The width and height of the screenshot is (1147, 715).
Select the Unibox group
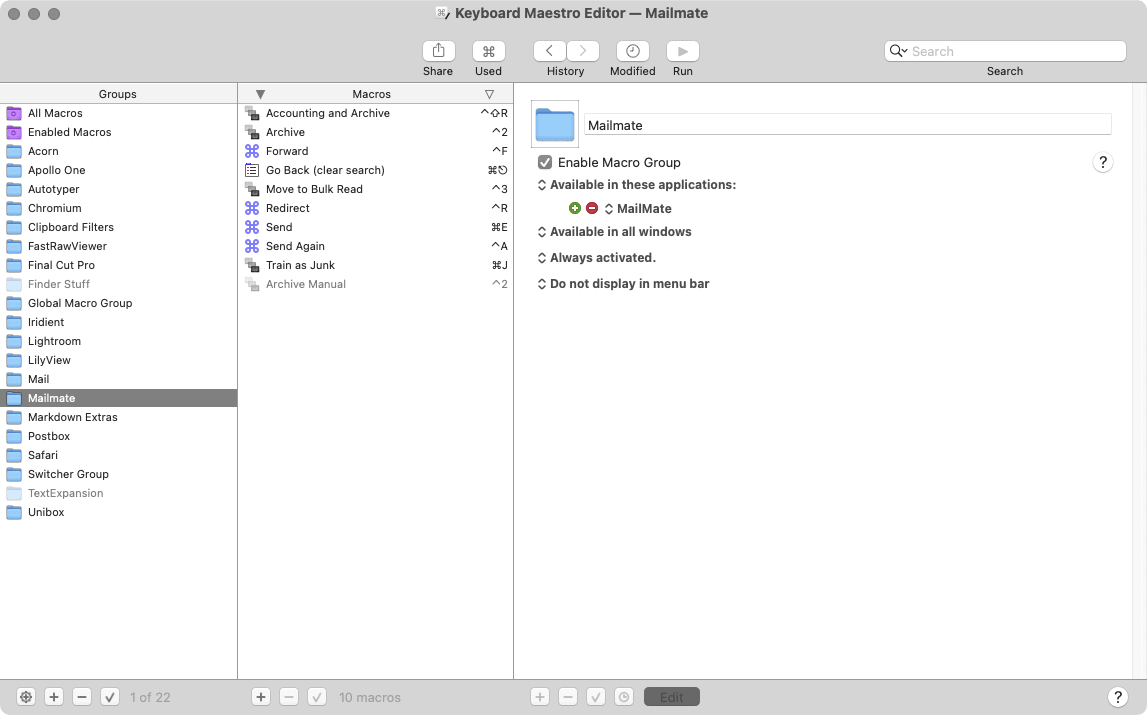pos(119,513)
